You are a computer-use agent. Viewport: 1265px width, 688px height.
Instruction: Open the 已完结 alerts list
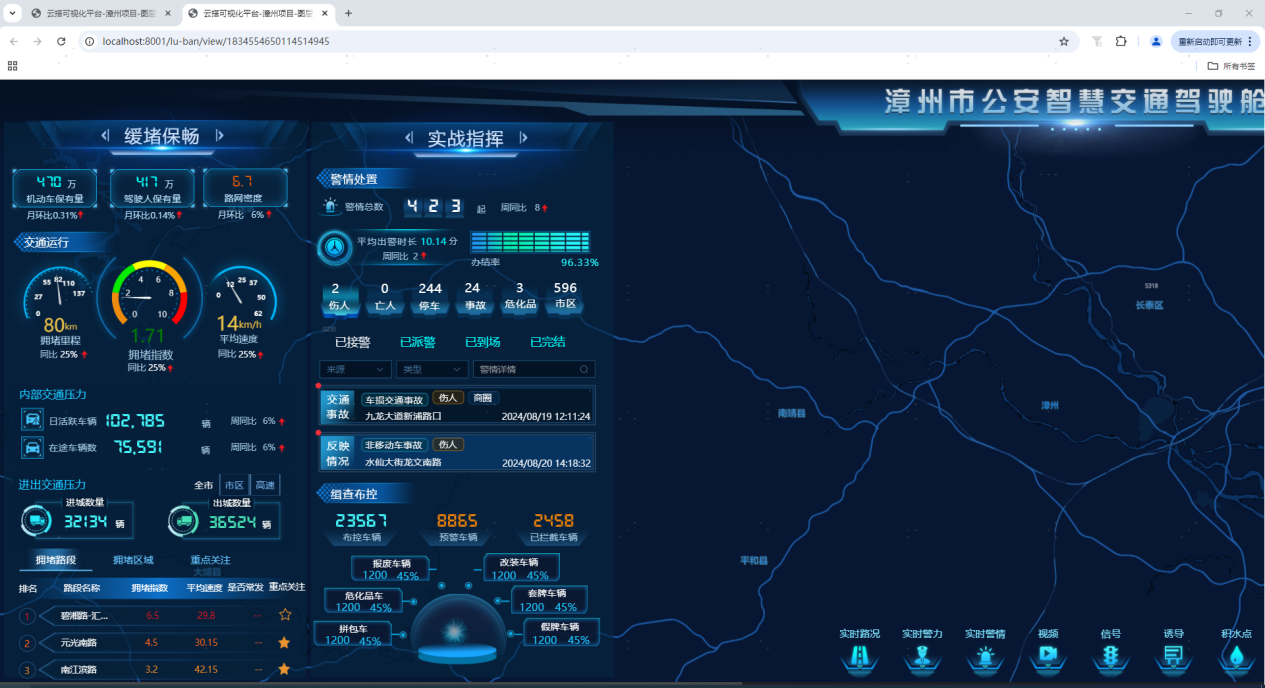547,342
